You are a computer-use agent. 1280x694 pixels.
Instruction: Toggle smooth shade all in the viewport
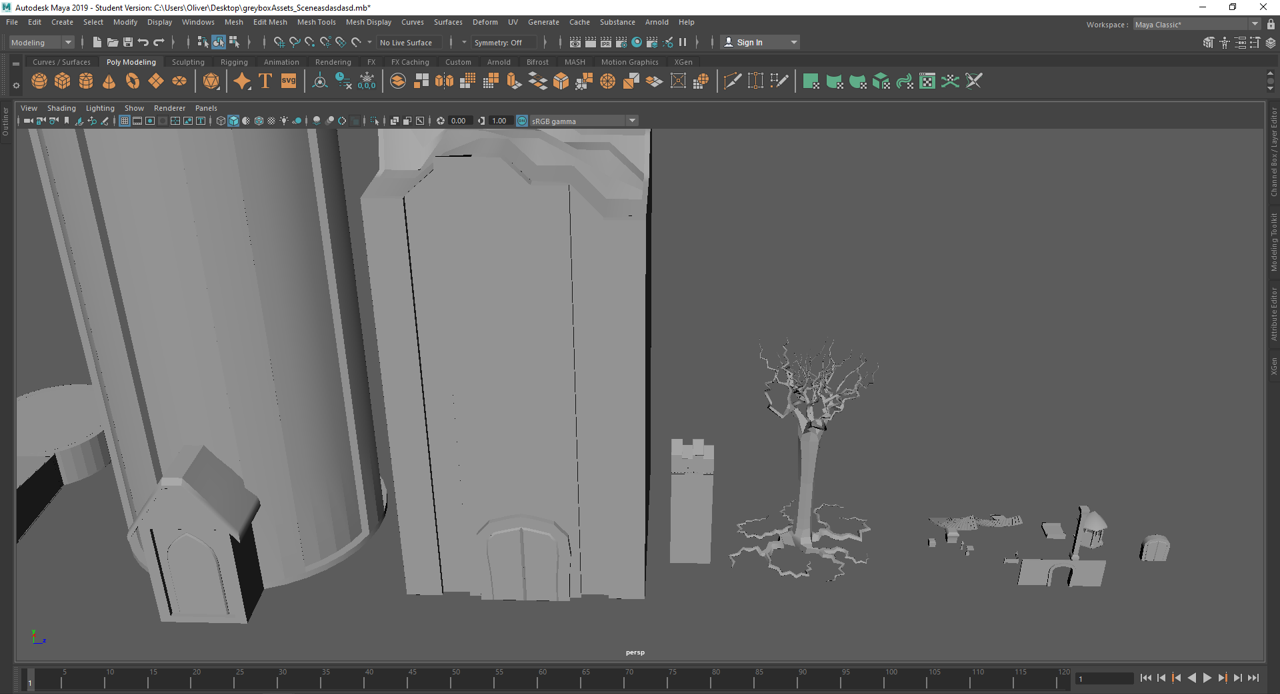click(233, 121)
